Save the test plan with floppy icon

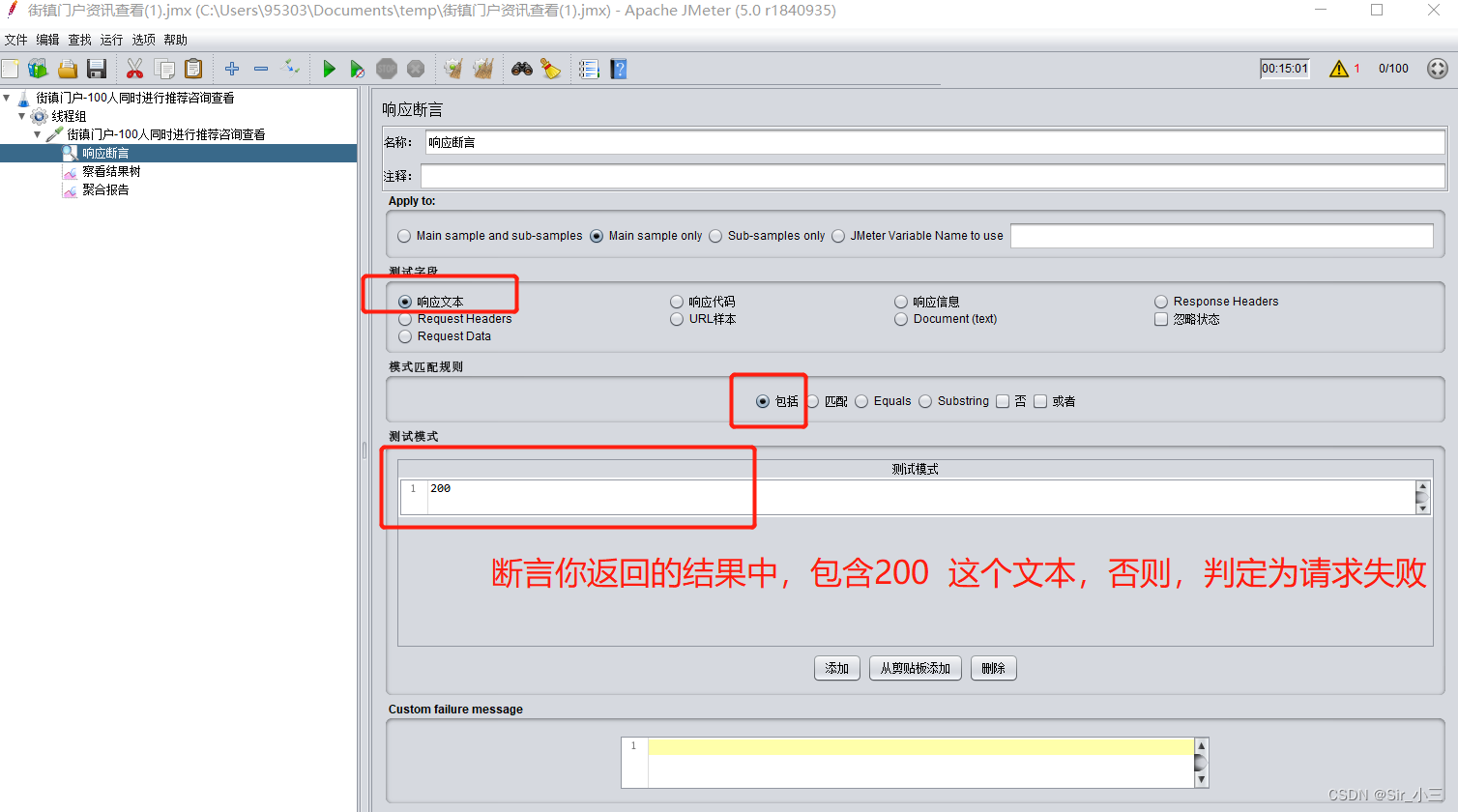[97, 69]
